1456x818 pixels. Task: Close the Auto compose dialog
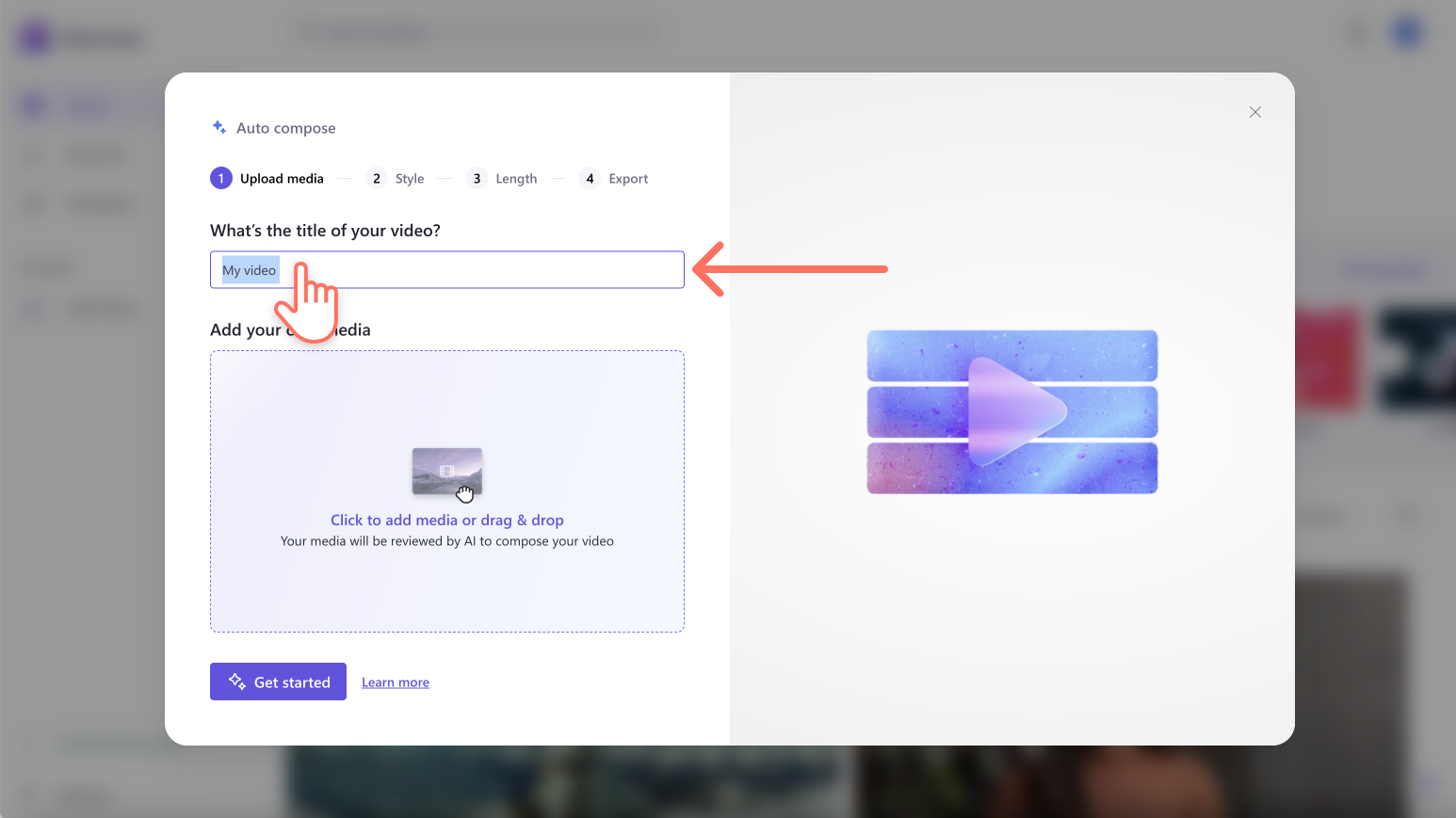1254,112
